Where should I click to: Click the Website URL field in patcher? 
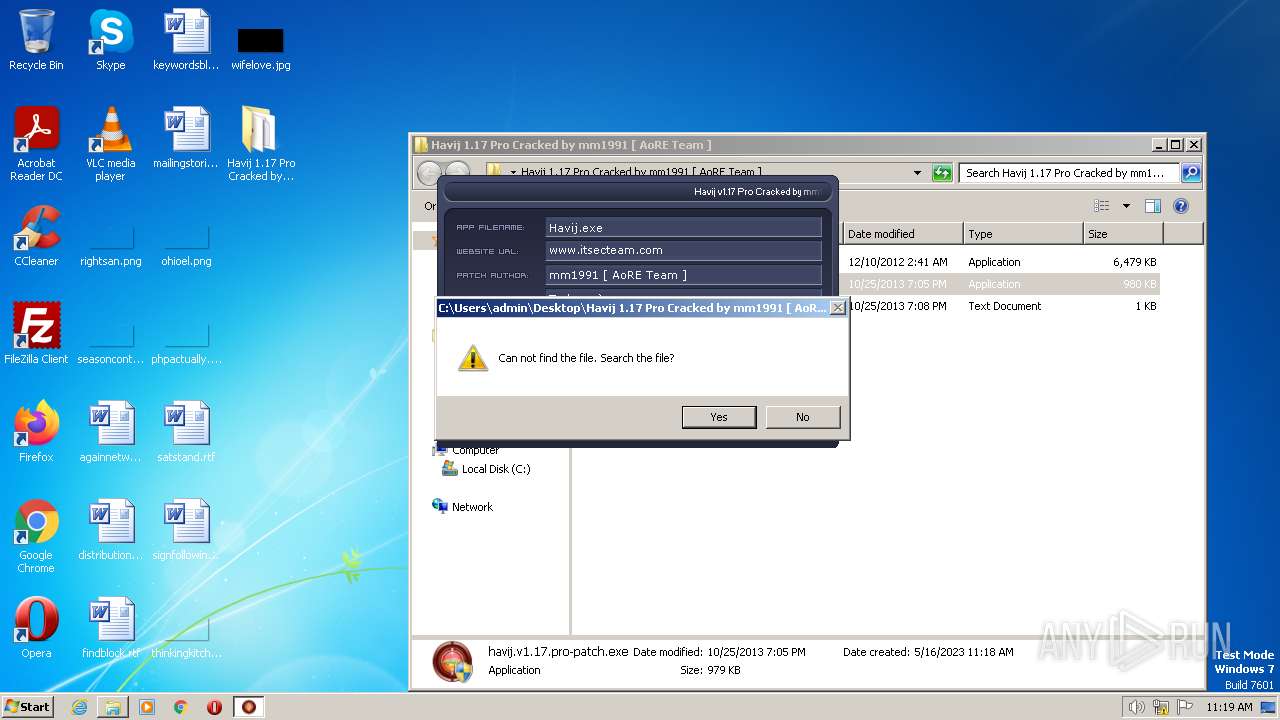683,251
